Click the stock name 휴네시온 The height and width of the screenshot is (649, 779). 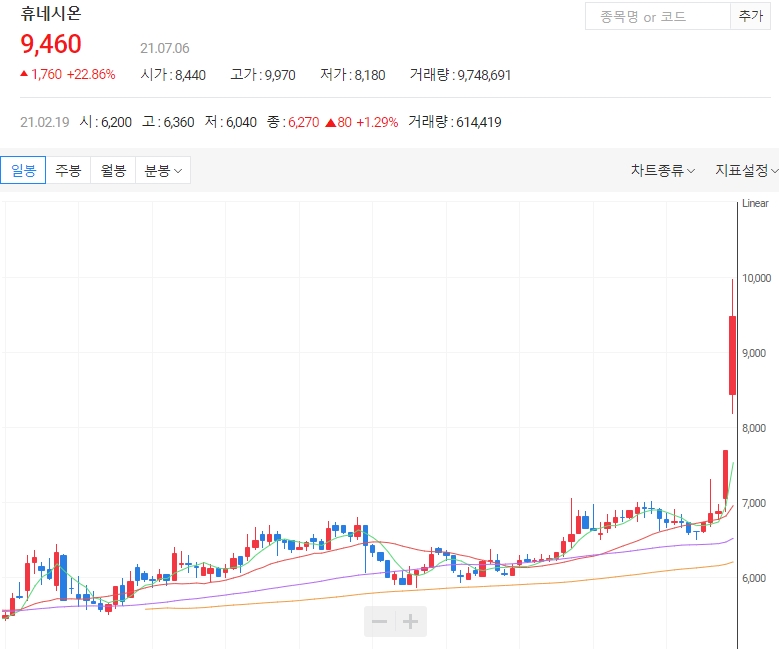(51, 13)
